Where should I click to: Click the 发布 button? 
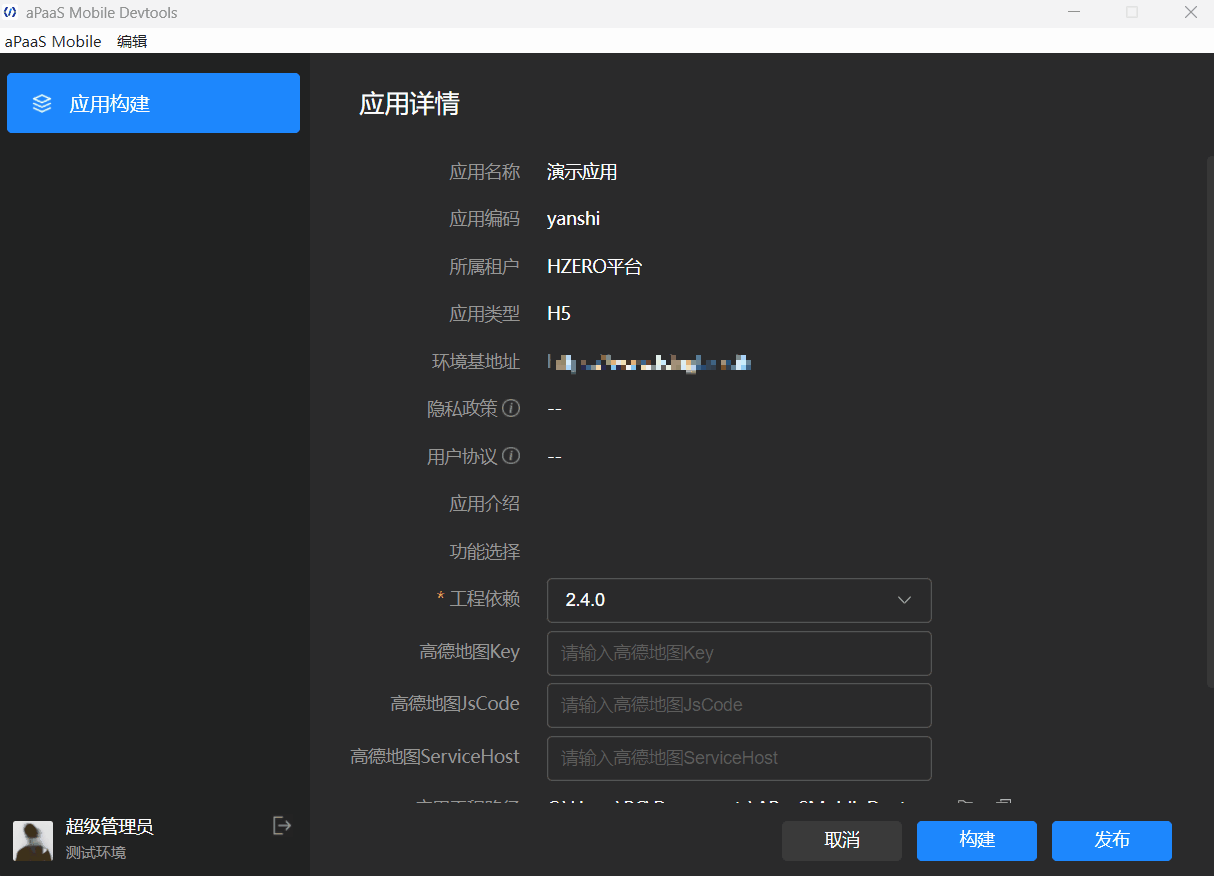pos(1112,841)
